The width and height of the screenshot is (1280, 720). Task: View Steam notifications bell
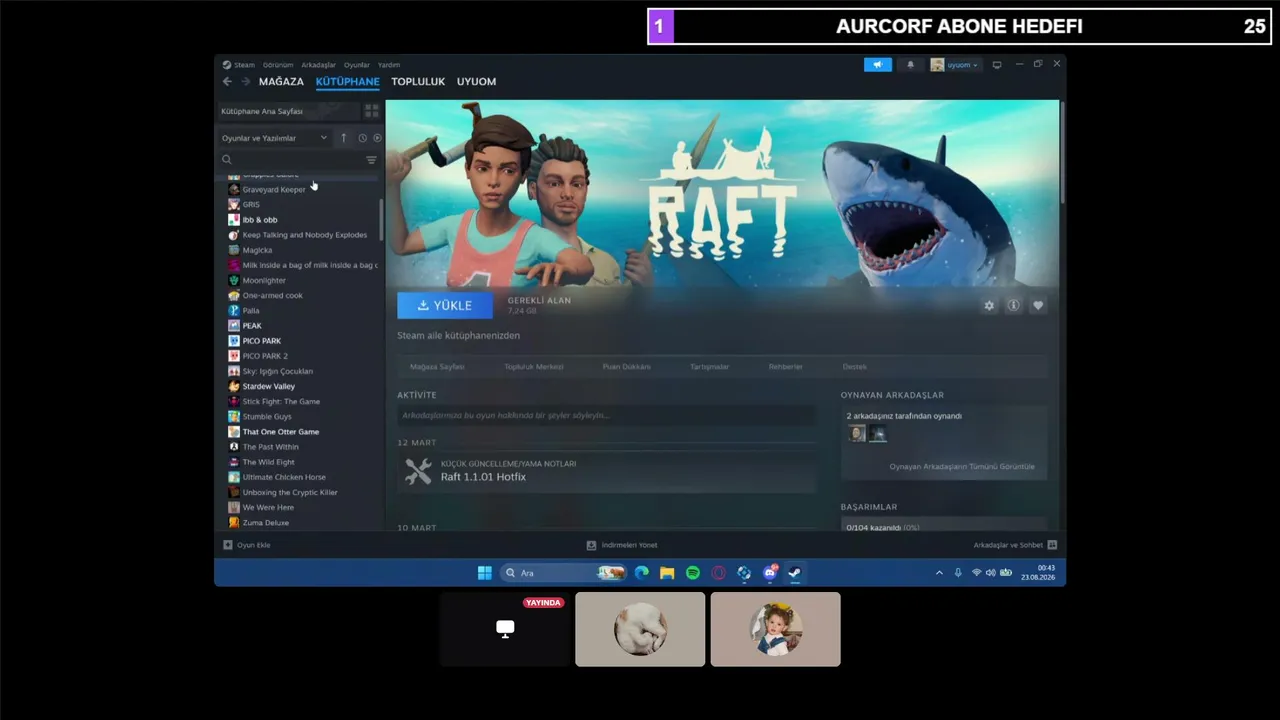(910, 65)
